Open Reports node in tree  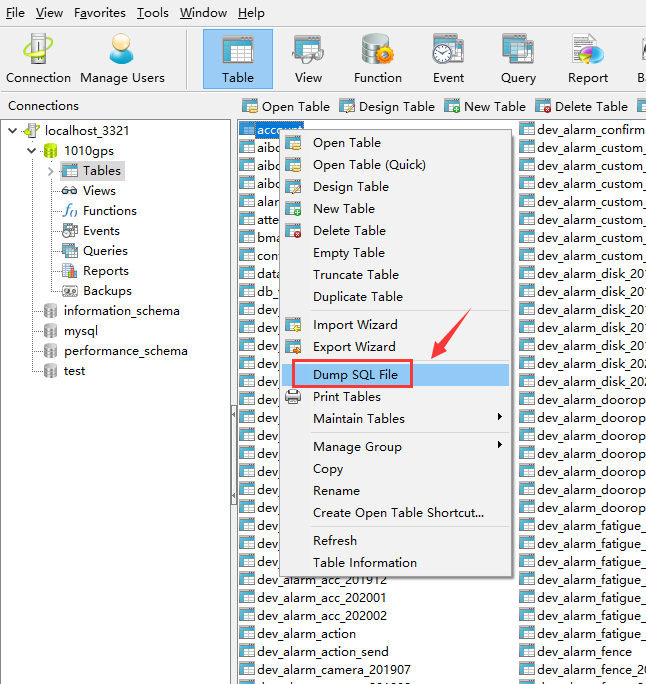click(95, 271)
